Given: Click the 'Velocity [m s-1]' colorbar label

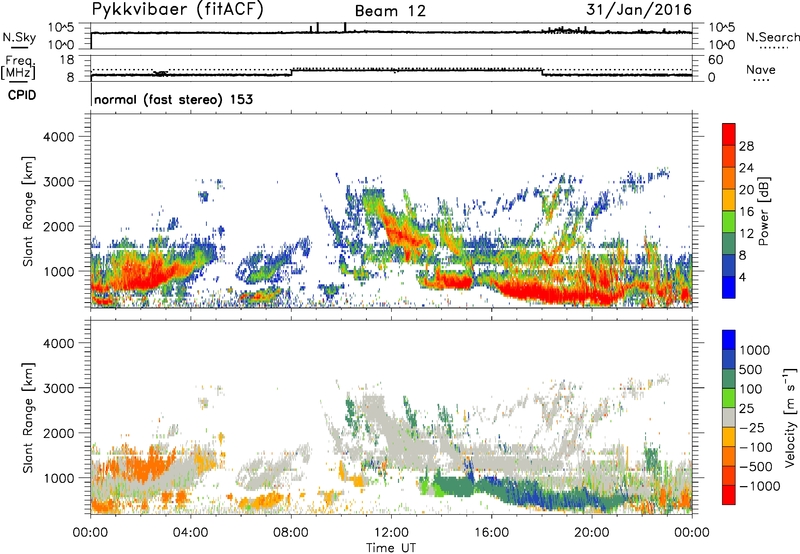Looking at the screenshot, I should coord(790,417).
